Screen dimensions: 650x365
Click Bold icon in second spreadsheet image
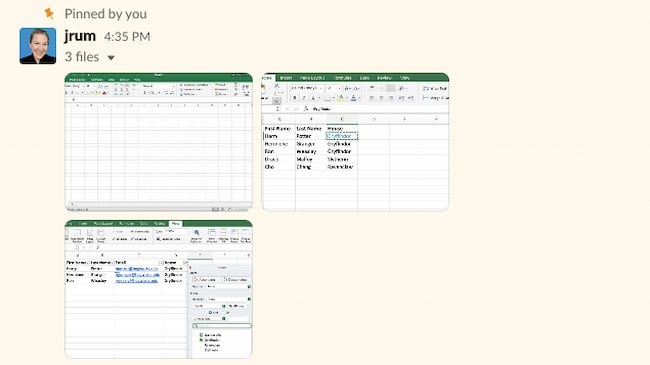tap(294, 98)
